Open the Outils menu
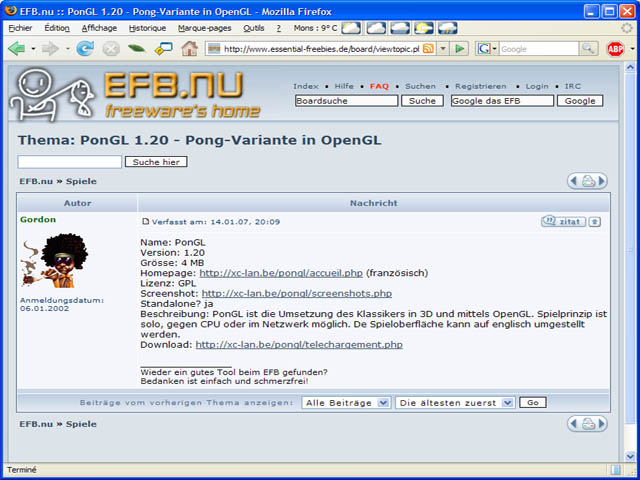 pos(254,28)
